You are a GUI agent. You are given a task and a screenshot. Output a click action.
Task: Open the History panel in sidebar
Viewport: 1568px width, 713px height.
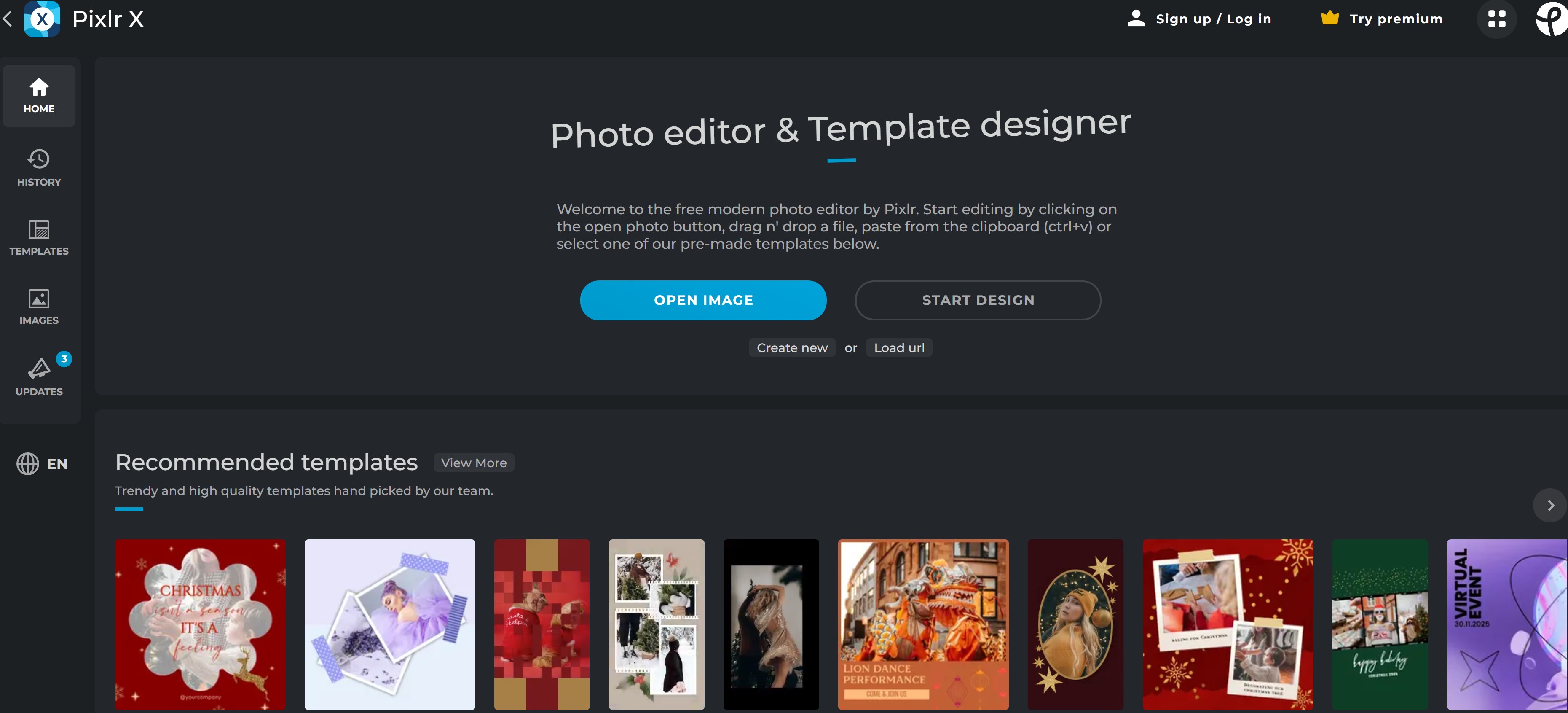coord(39,167)
